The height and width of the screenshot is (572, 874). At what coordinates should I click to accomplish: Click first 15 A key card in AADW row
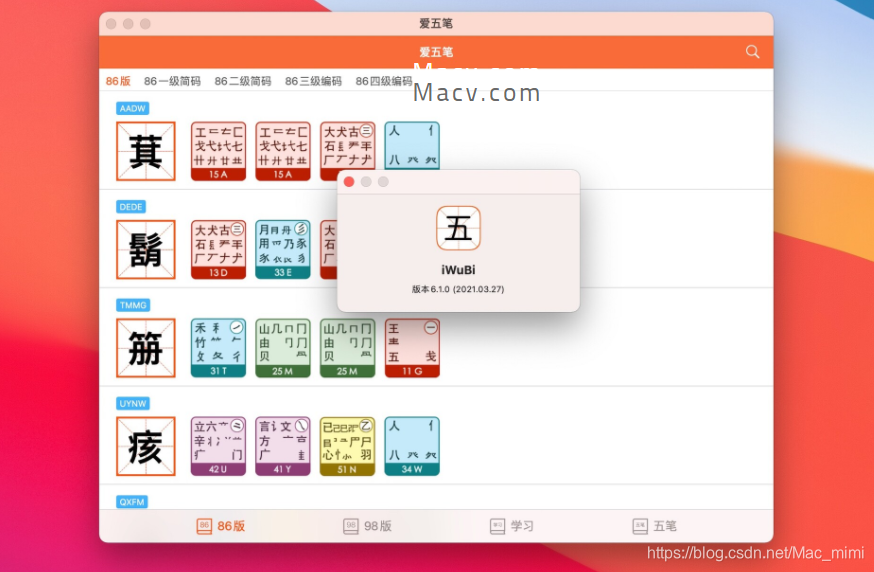218,151
